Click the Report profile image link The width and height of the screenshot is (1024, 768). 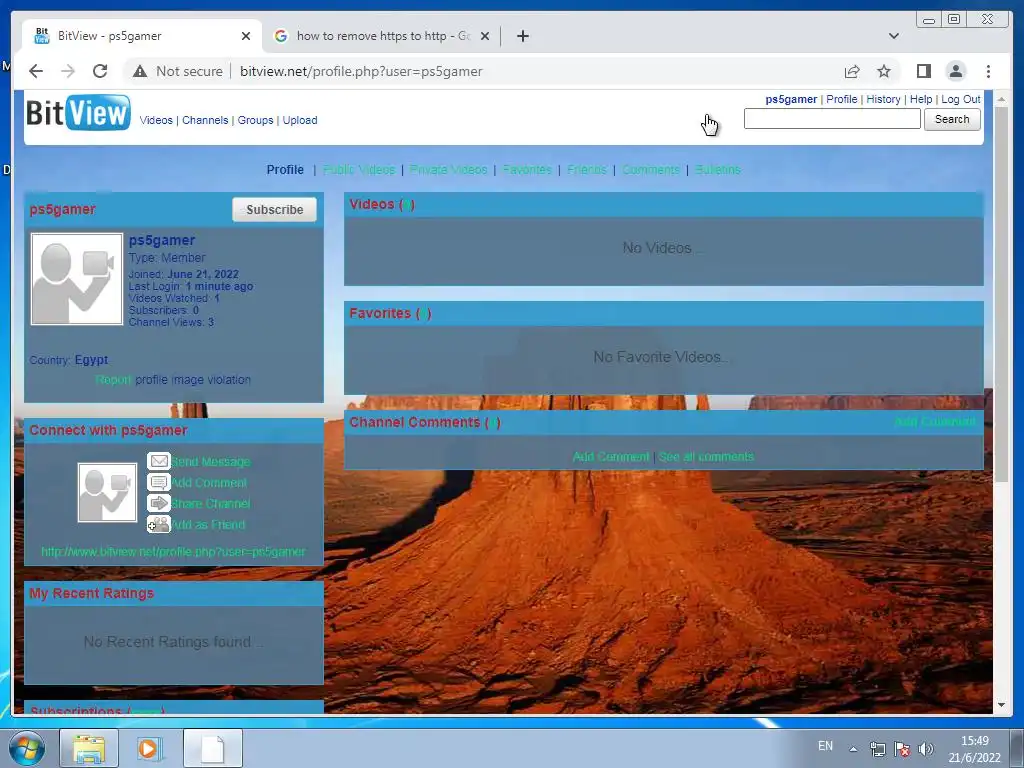click(113, 379)
